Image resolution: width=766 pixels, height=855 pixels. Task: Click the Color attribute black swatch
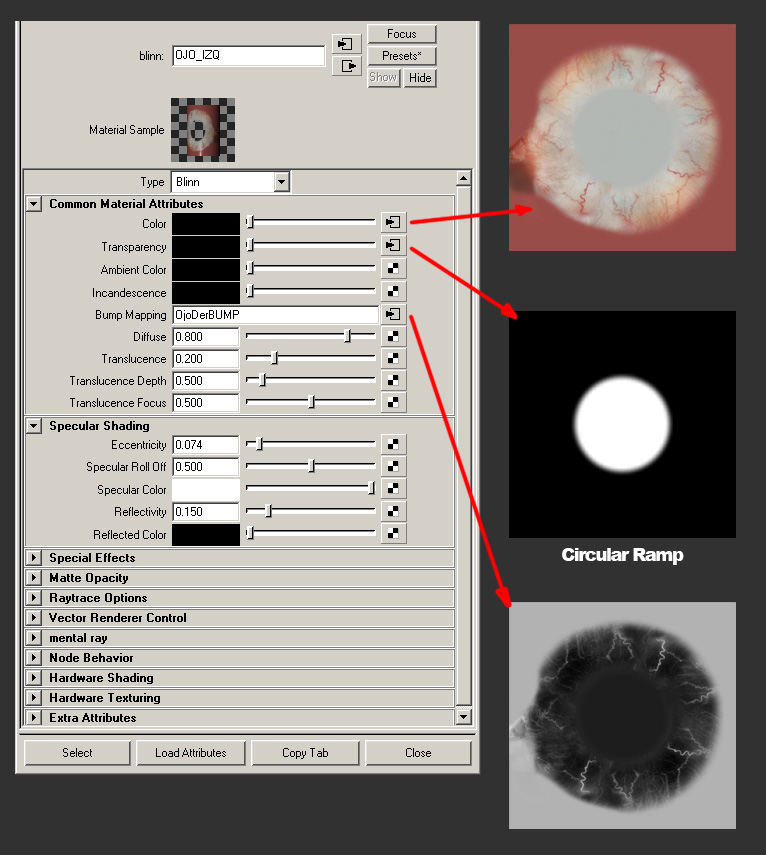206,224
